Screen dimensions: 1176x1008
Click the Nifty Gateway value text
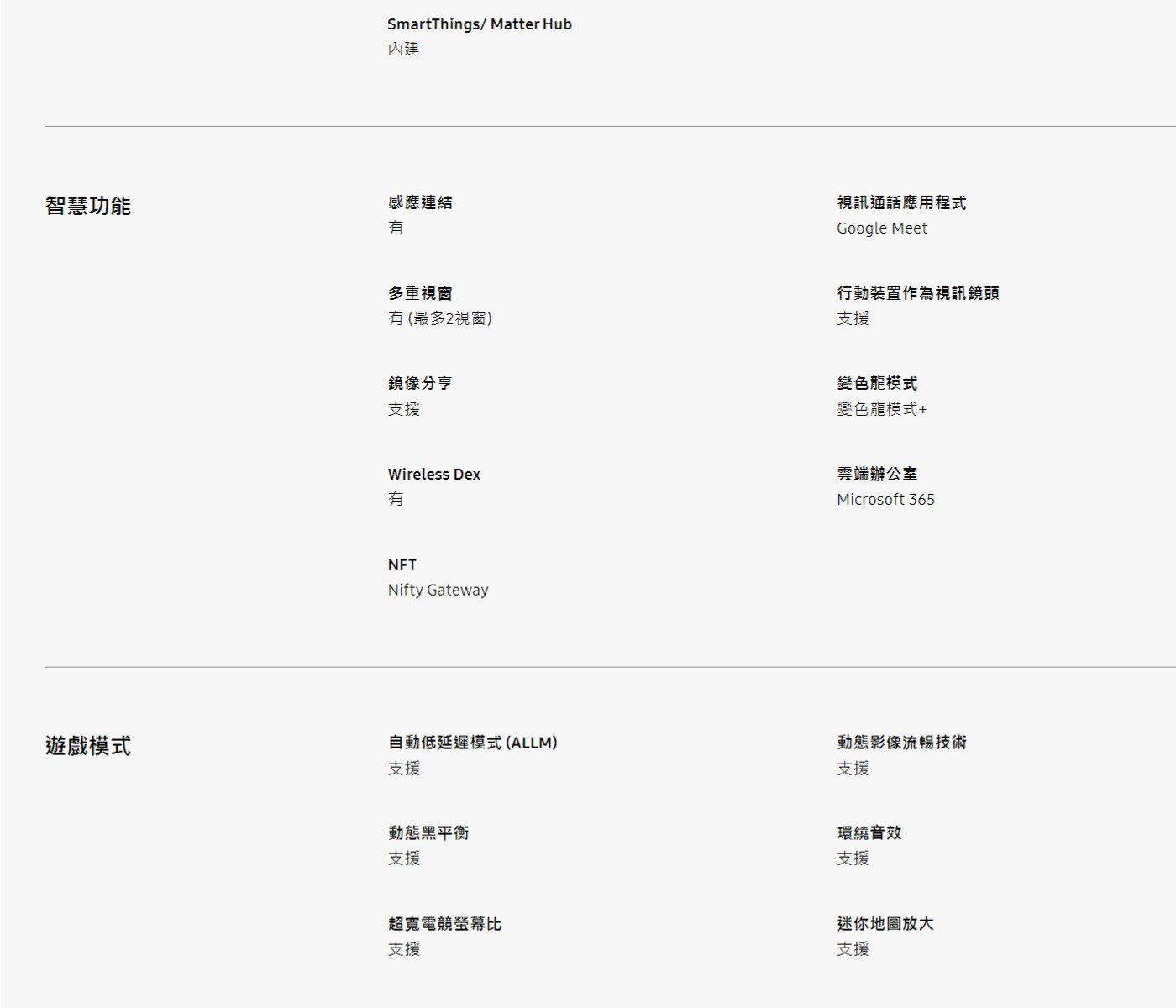point(438,590)
